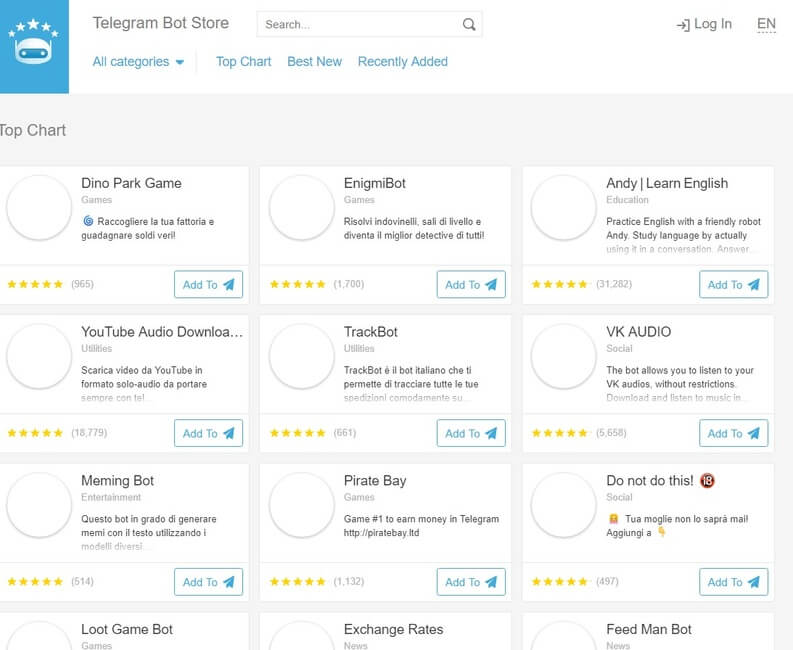This screenshot has height=650, width=793.
Task: Click the star rating under Pirate Bay
Action: 297,582
